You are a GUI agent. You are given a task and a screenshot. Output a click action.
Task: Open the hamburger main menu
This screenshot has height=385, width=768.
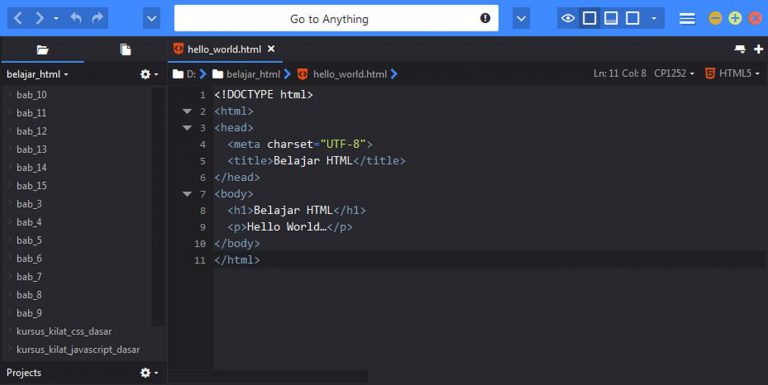(x=687, y=19)
